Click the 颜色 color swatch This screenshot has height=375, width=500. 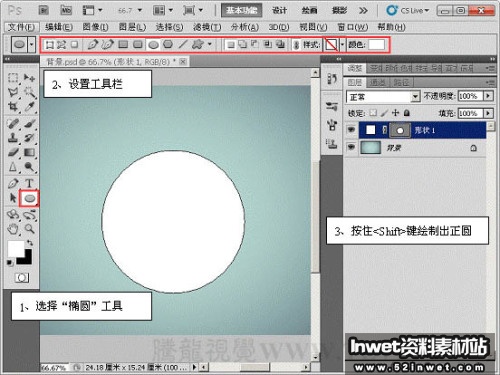pos(376,44)
